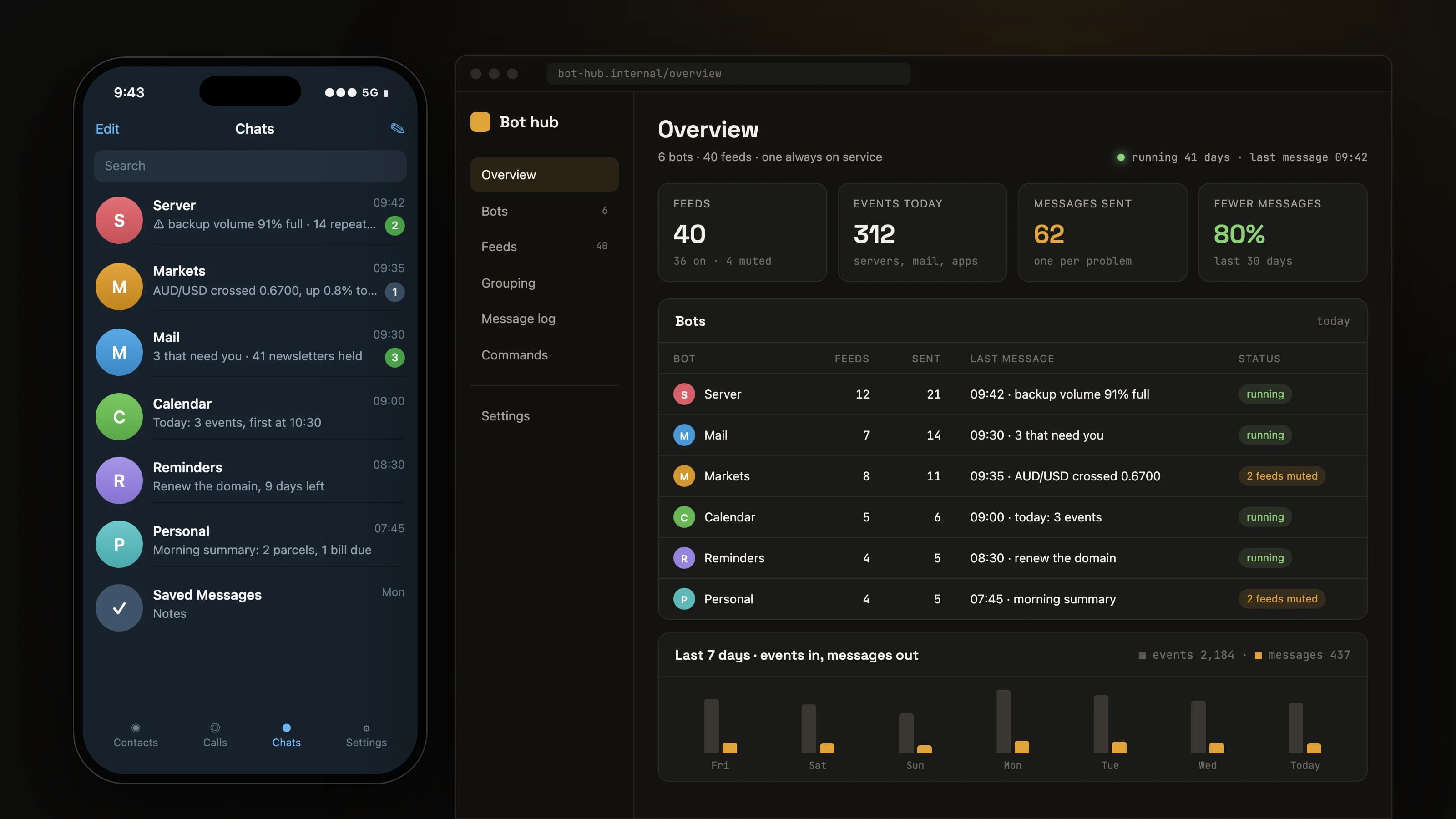
Task: Click Calendar bot icon in Bots table
Action: pyautogui.click(x=684, y=517)
